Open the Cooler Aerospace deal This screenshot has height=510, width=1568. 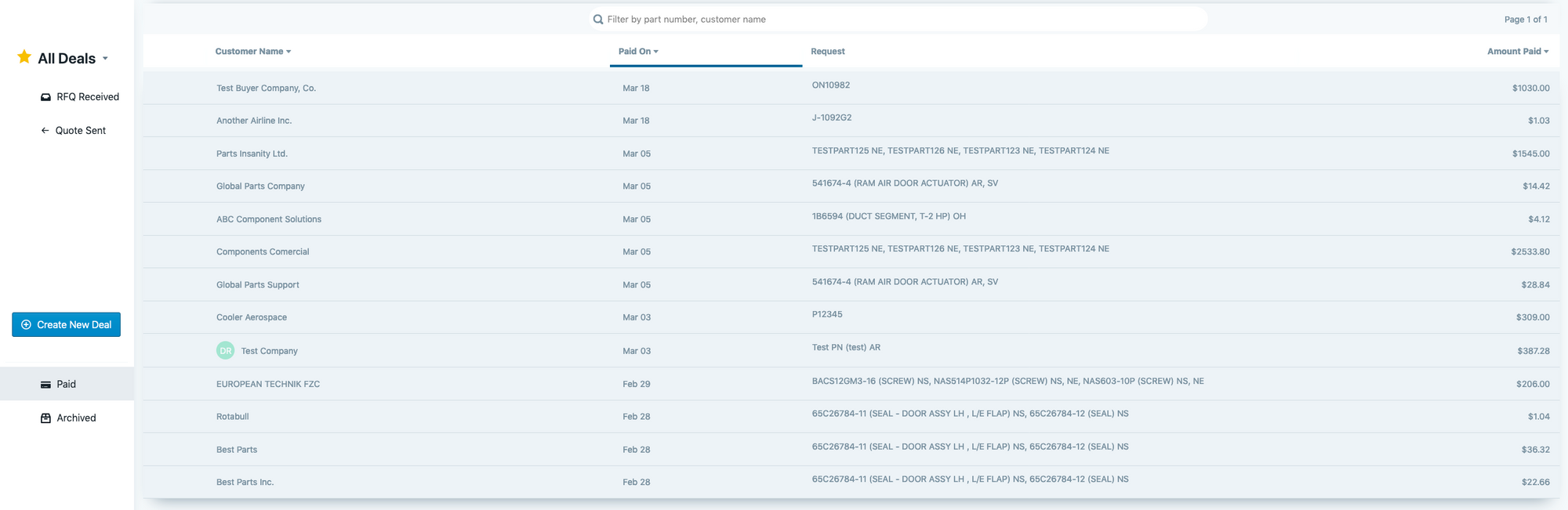pos(252,318)
